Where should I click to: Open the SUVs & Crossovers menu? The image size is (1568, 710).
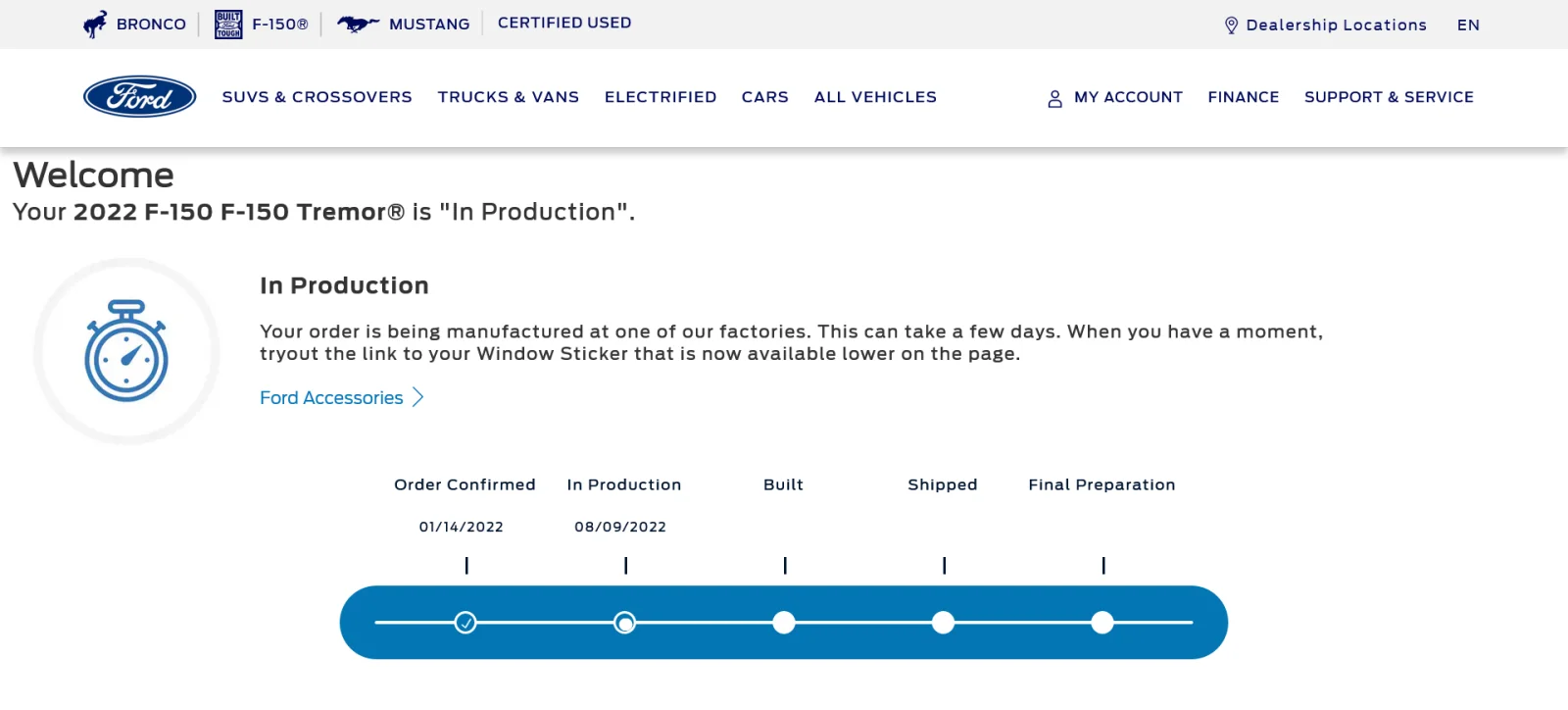(x=317, y=97)
